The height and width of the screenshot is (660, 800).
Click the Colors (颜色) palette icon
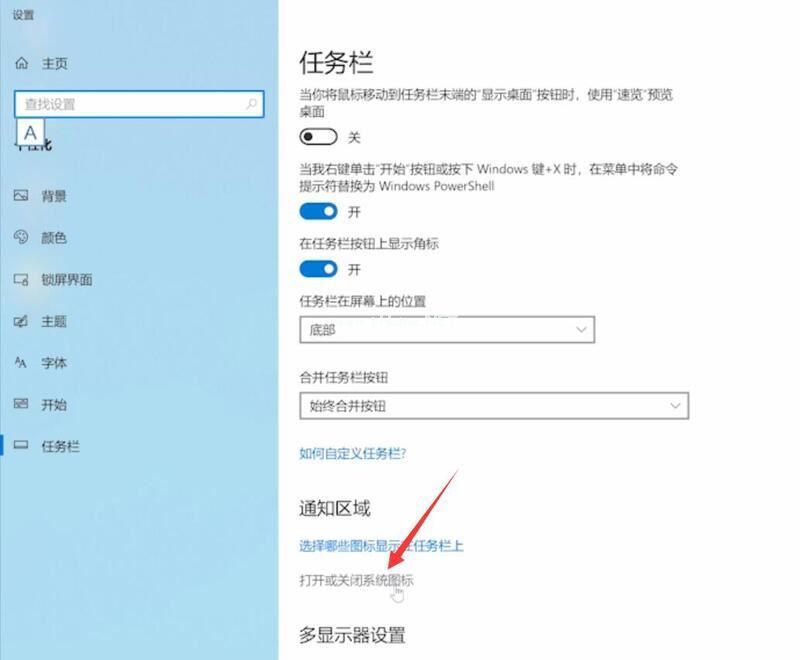[21, 237]
